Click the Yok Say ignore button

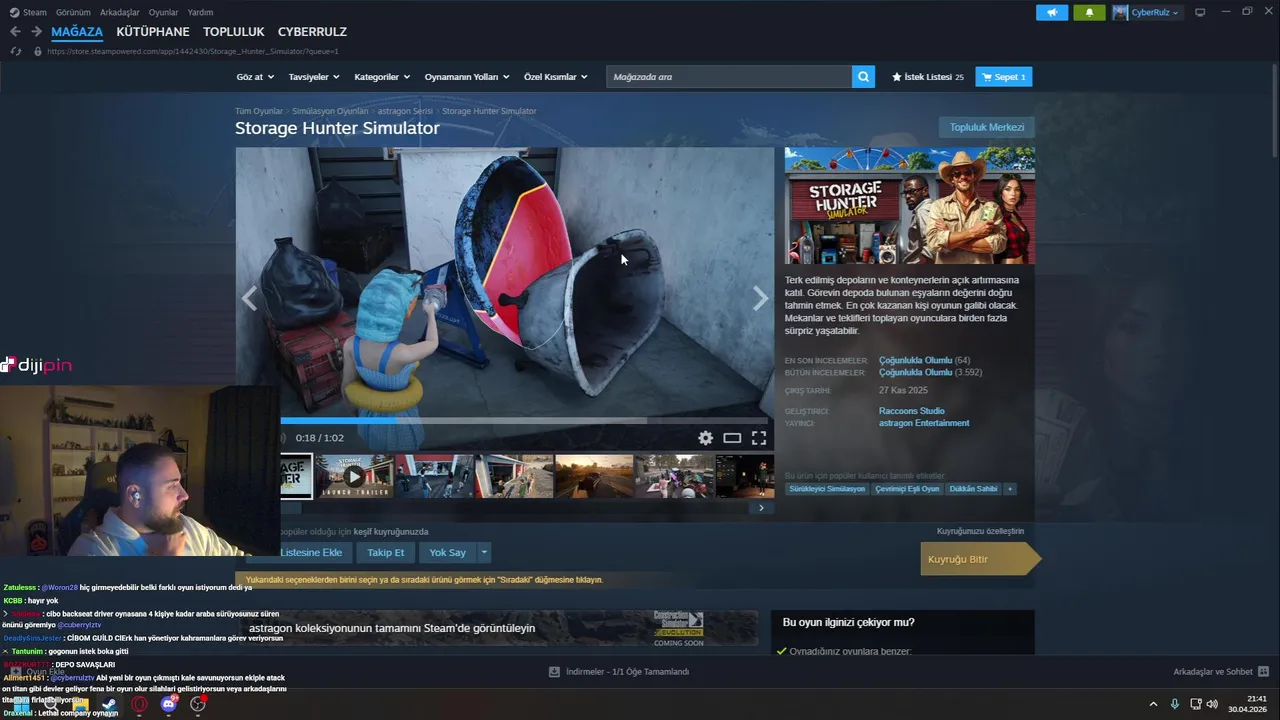pos(447,552)
